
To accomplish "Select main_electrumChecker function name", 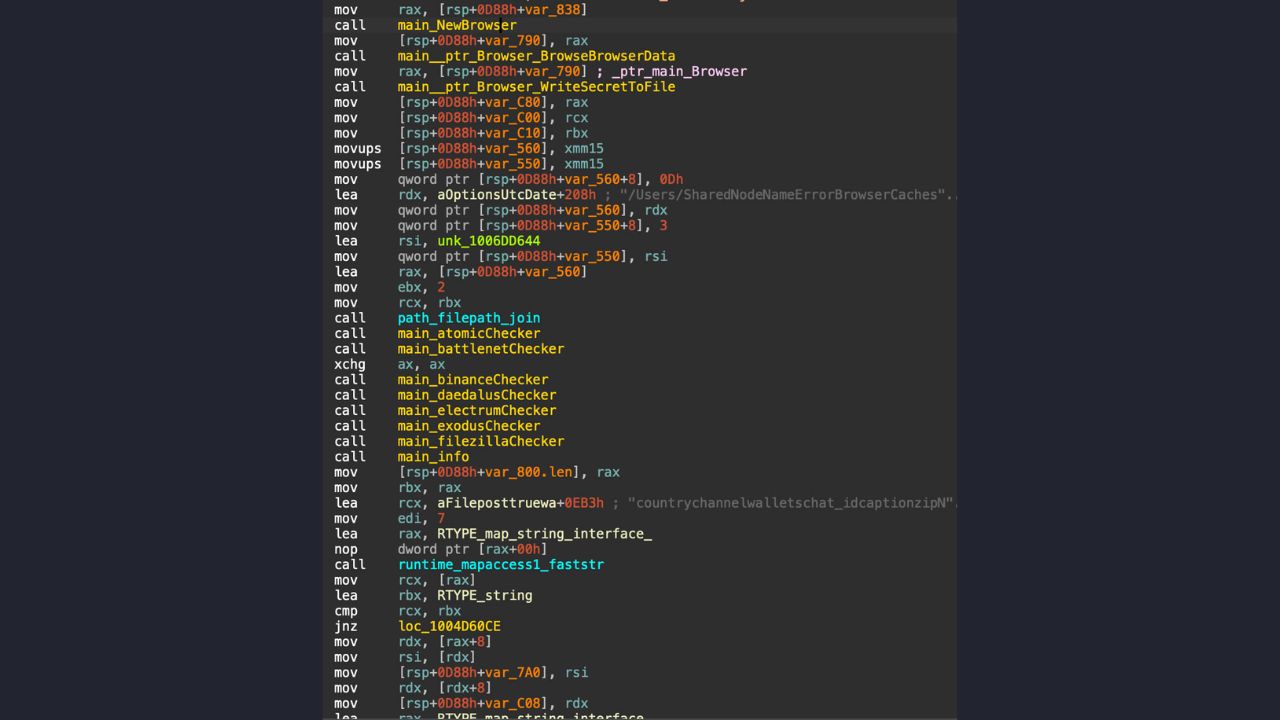I will (x=476, y=410).
